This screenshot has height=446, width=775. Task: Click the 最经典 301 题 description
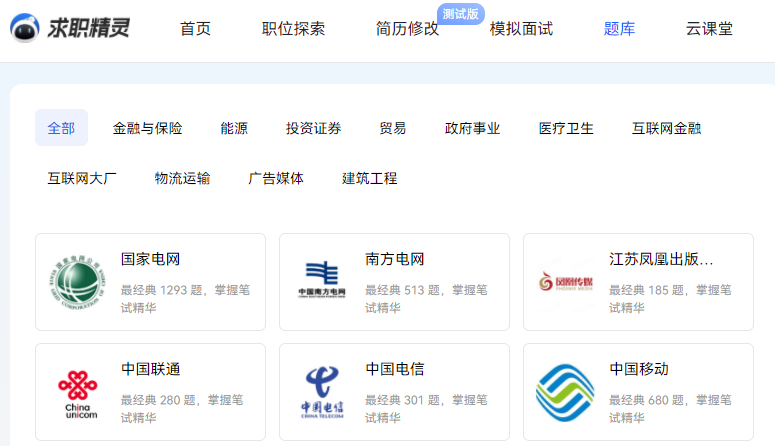coord(426,408)
